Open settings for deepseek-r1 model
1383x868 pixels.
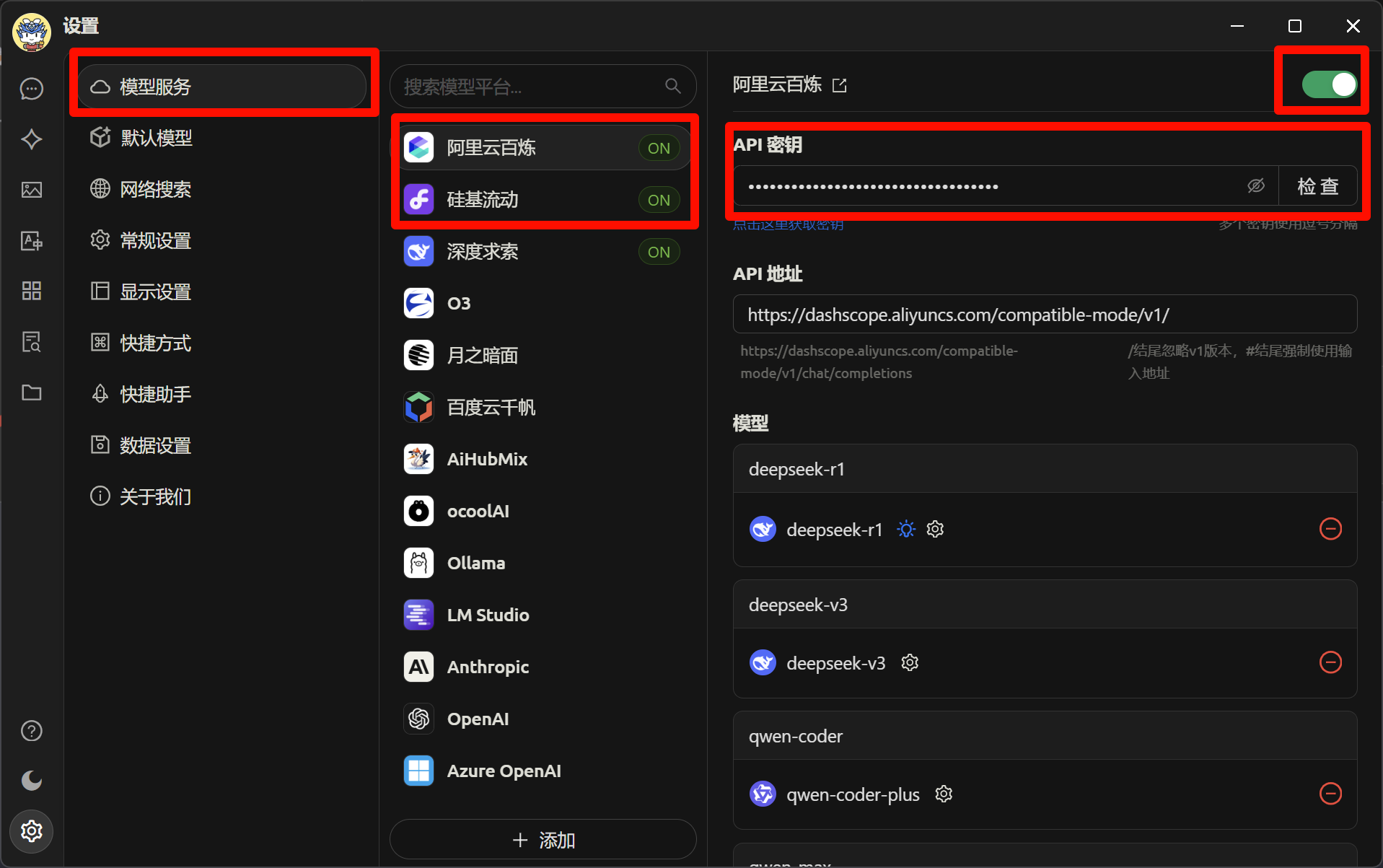point(935,529)
